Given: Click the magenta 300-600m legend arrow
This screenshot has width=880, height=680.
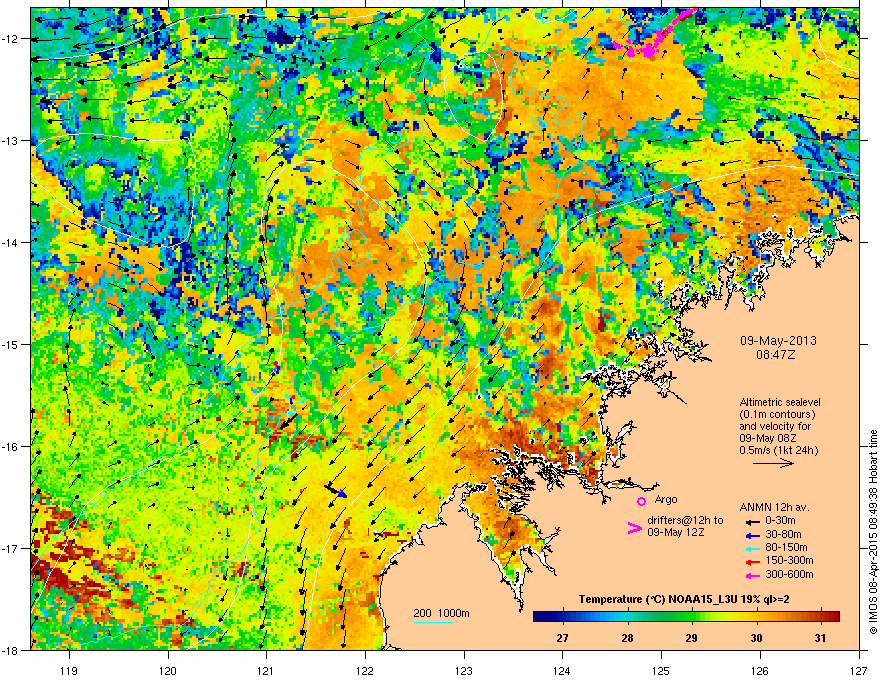Looking at the screenshot, I should (x=754, y=575).
